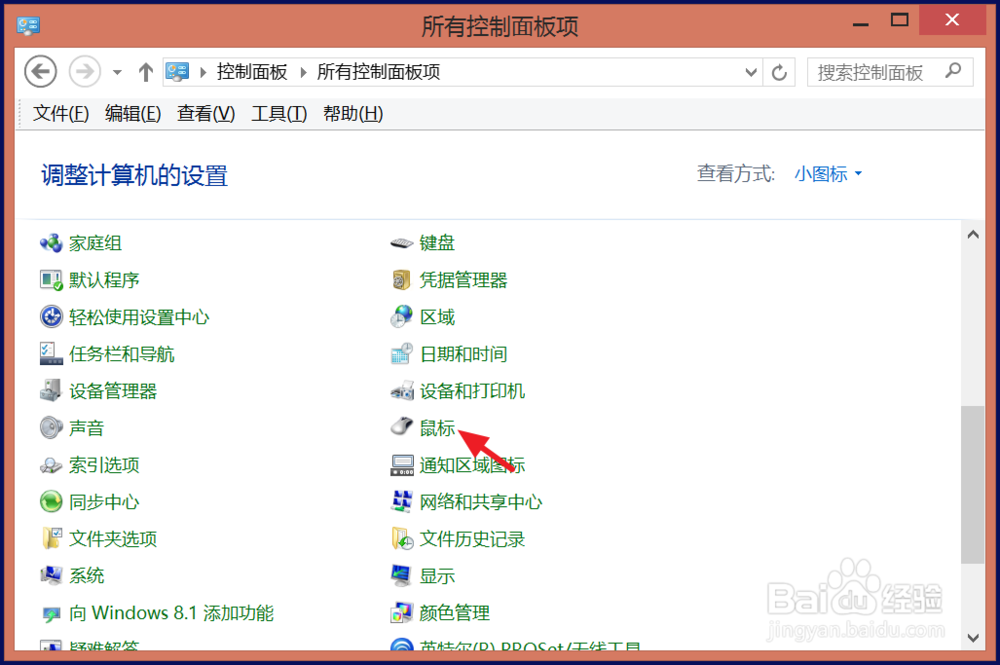The height and width of the screenshot is (665, 1000).
Task: Click the scrollbar down arrow
Action: pyautogui.click(x=973, y=638)
